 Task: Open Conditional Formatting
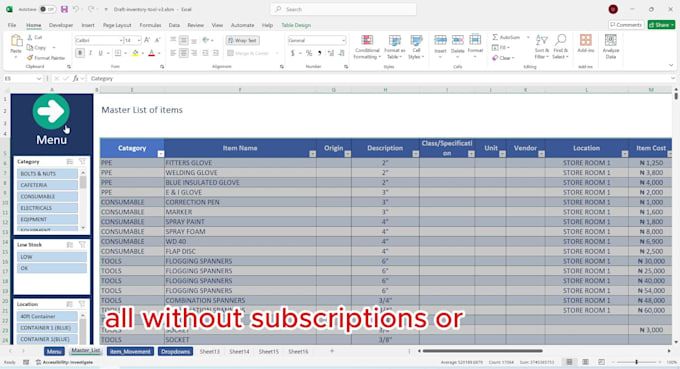pos(367,47)
